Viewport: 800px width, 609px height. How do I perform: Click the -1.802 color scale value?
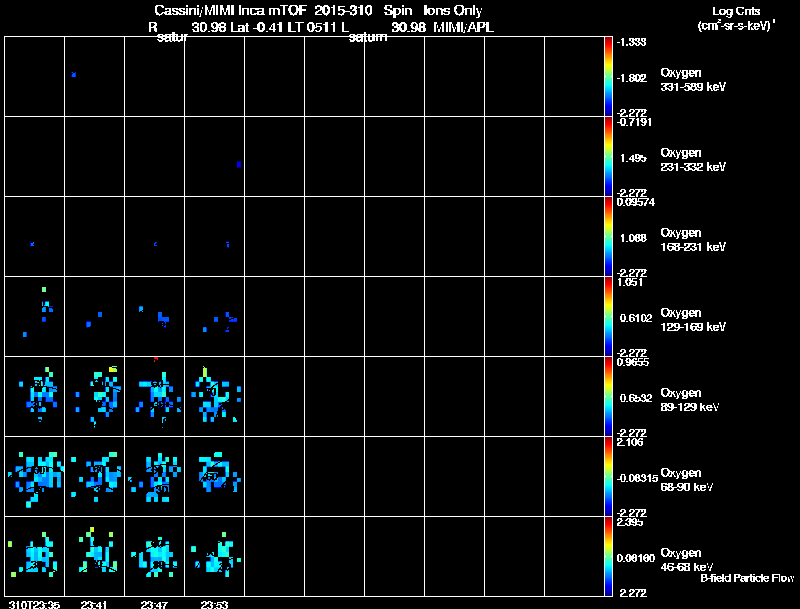click(632, 78)
